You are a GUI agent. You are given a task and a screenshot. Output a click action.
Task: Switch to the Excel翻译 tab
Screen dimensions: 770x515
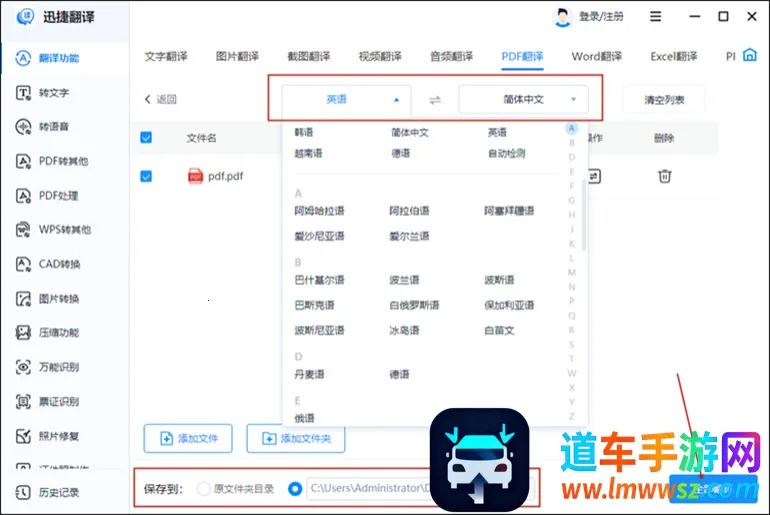tap(674, 56)
